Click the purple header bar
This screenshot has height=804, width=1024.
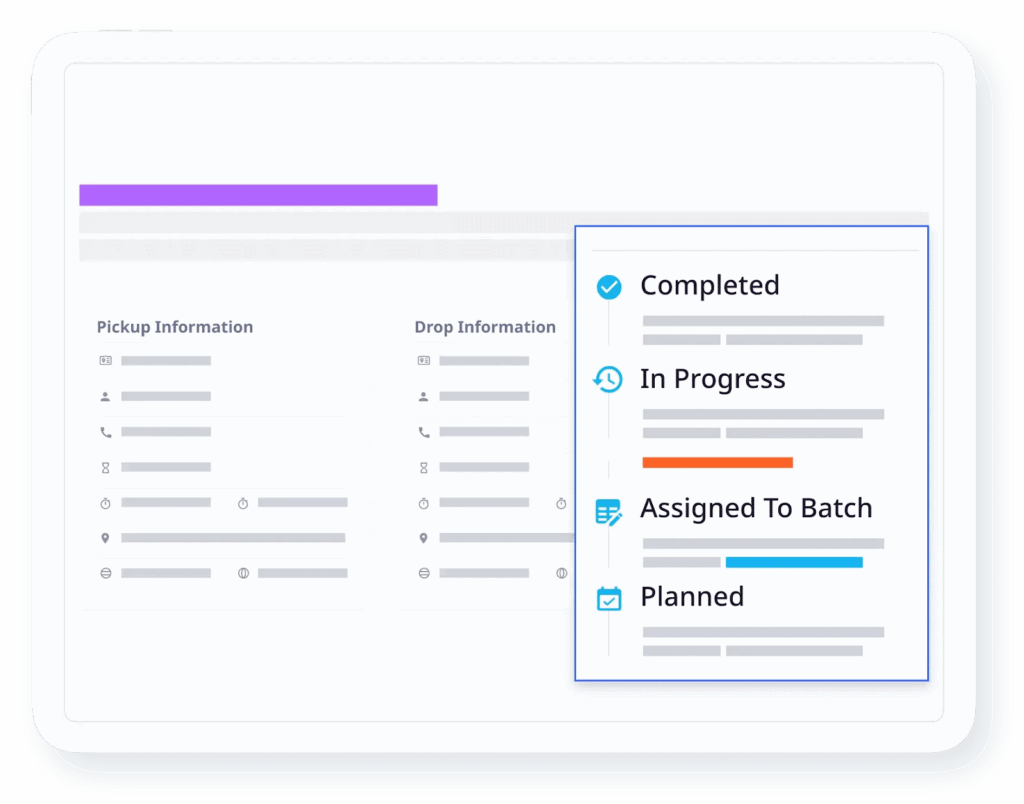coord(258,195)
